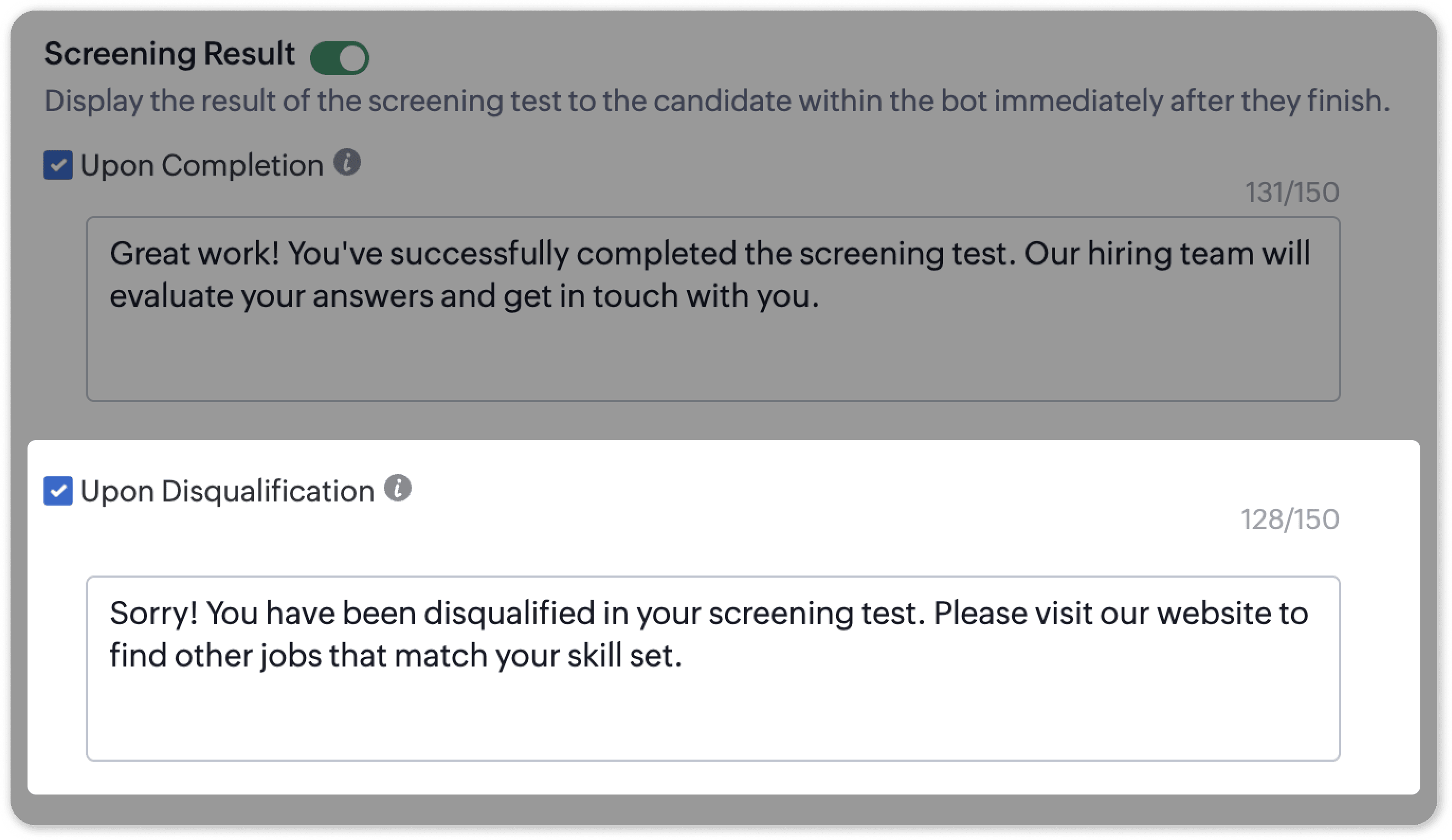1452x840 pixels.
Task: Click the info icon beside Upon Disqualification
Action: coord(398,488)
